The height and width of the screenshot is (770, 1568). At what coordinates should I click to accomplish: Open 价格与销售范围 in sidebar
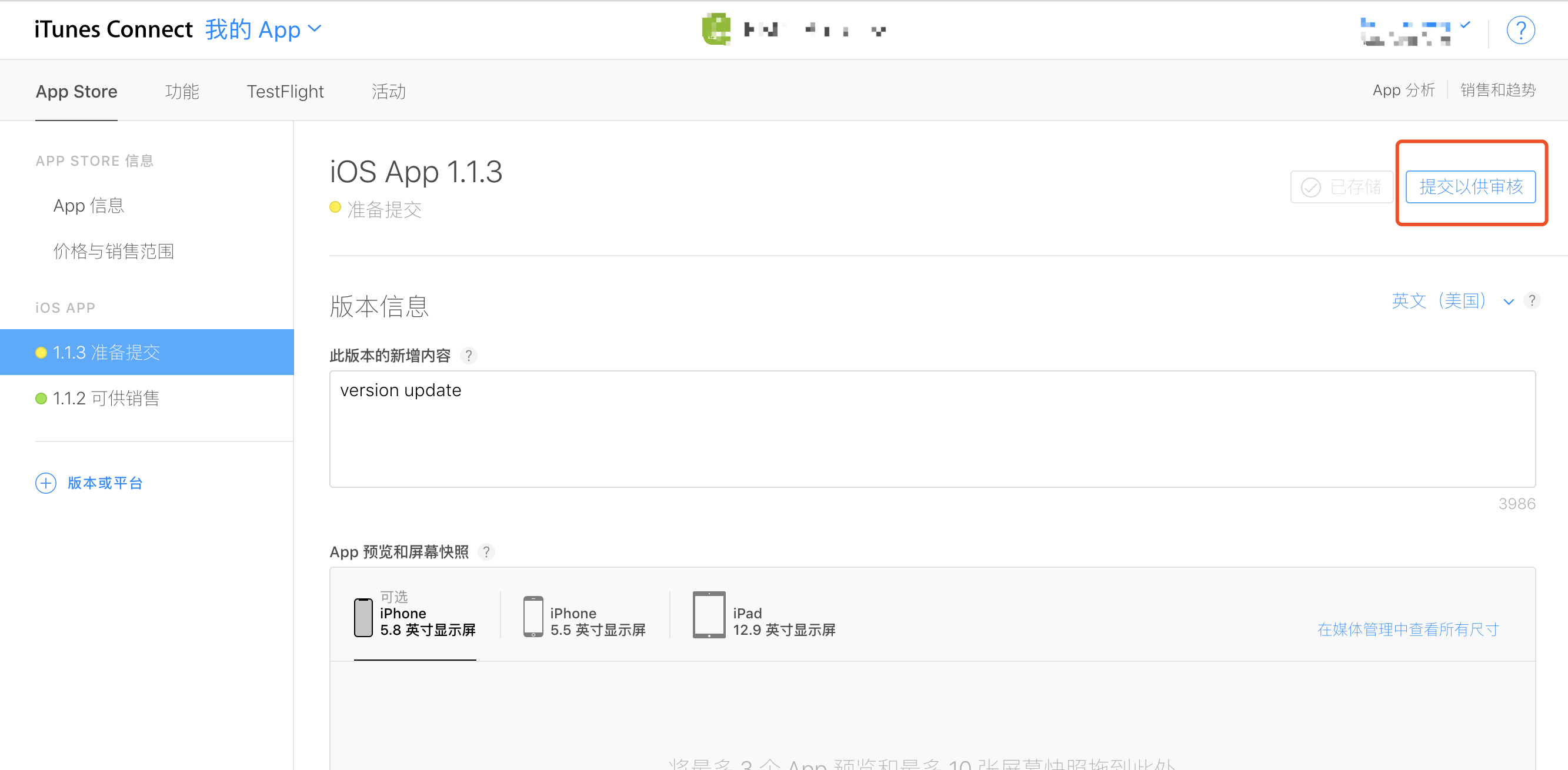(113, 251)
